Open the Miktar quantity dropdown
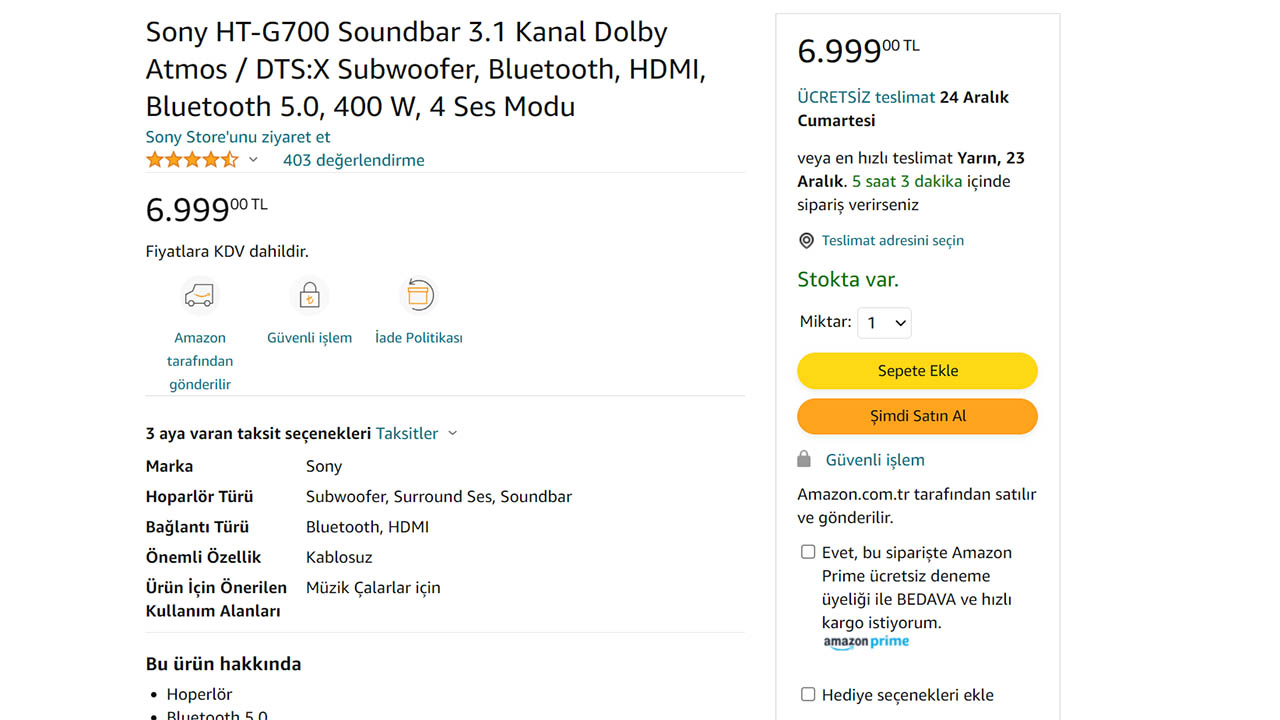1280x720 pixels. (x=885, y=323)
